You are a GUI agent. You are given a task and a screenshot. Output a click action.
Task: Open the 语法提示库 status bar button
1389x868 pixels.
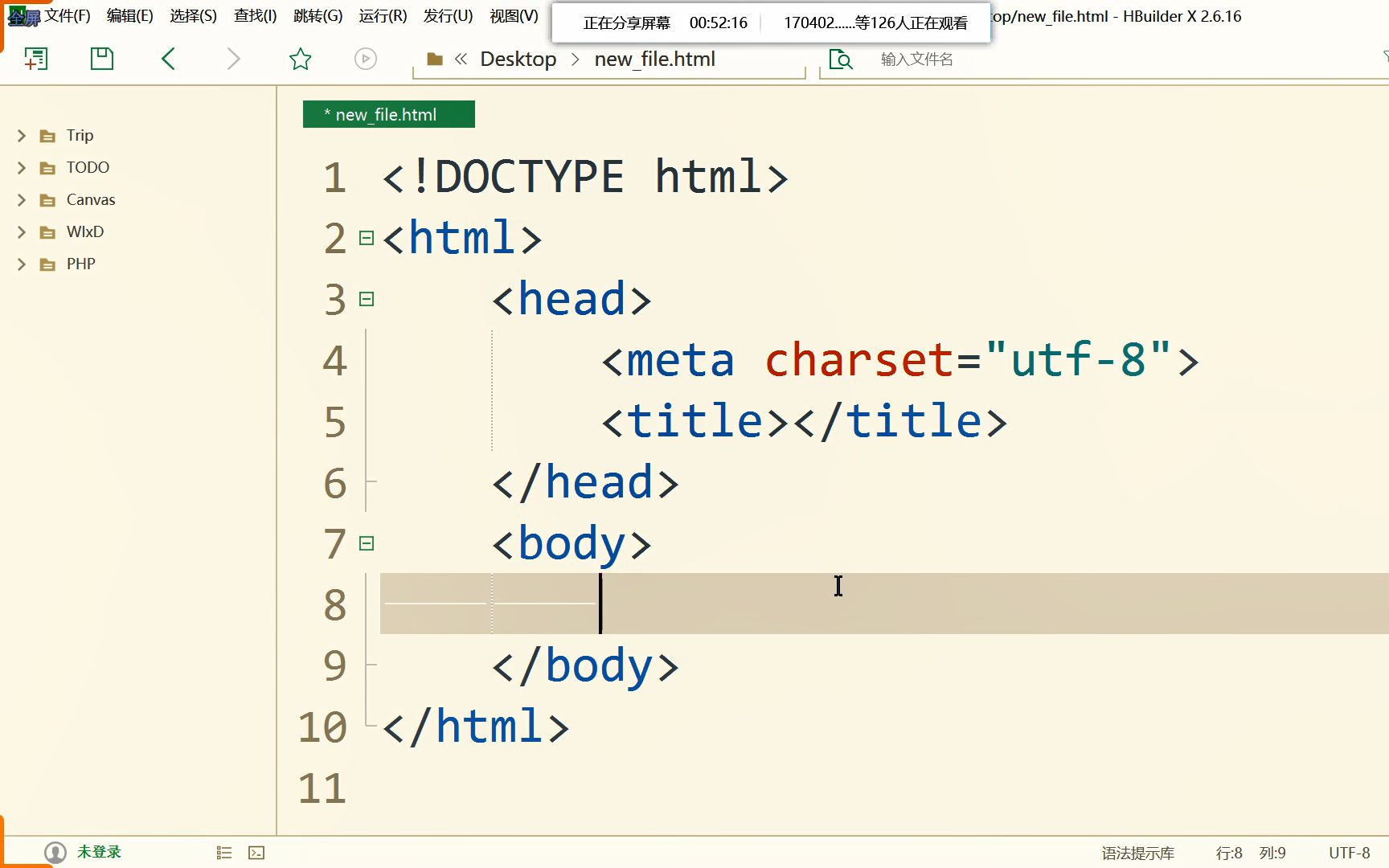(x=1138, y=853)
